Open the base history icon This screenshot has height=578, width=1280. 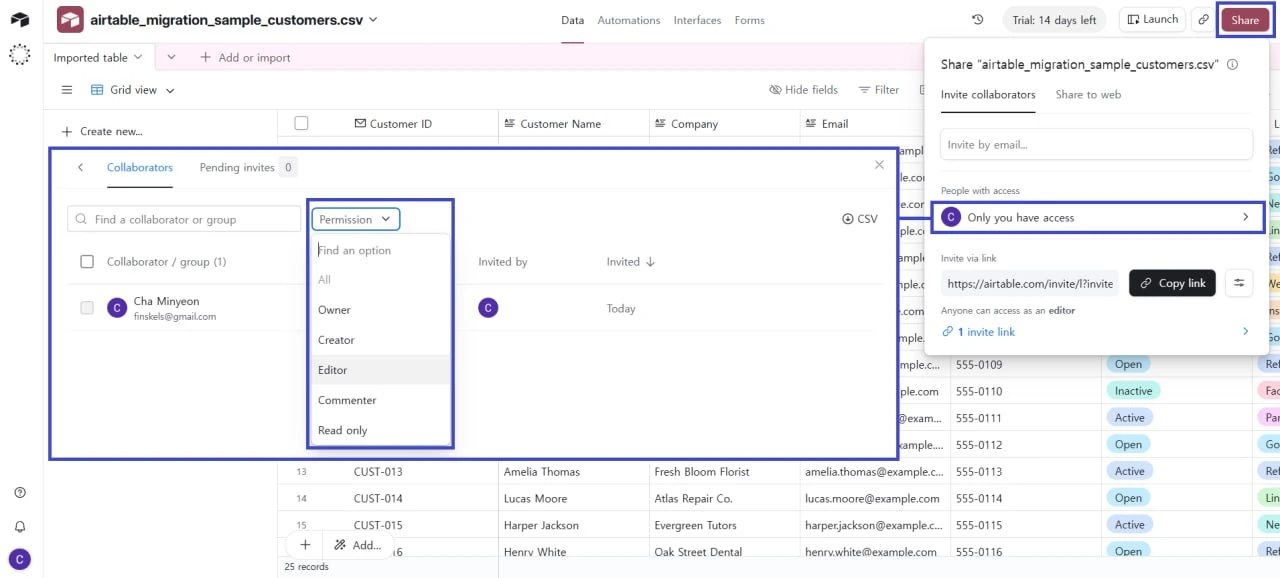(978, 20)
